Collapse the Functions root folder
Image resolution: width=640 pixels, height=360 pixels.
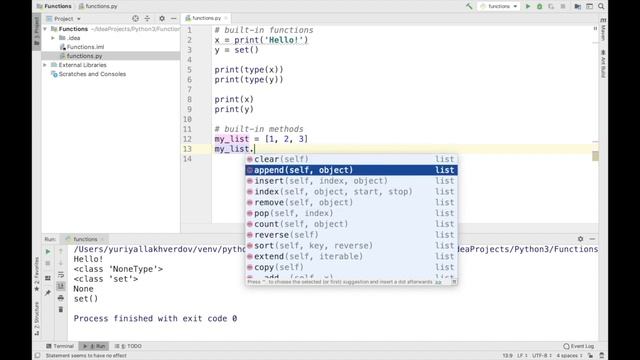pos(45,29)
